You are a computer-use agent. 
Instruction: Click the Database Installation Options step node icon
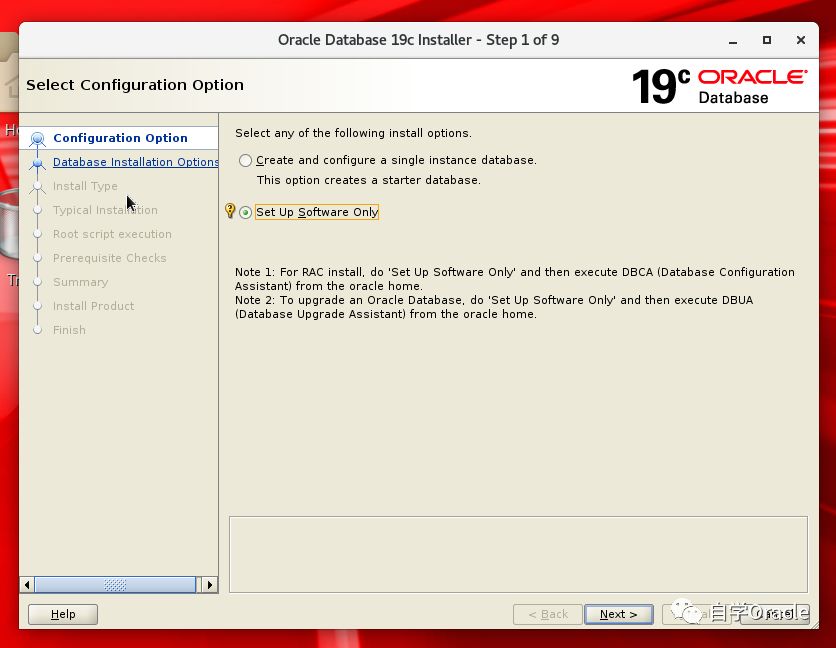[37, 163]
